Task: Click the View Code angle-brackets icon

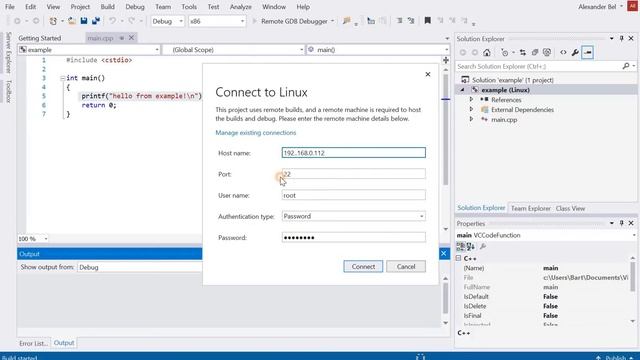Action: (x=563, y=52)
